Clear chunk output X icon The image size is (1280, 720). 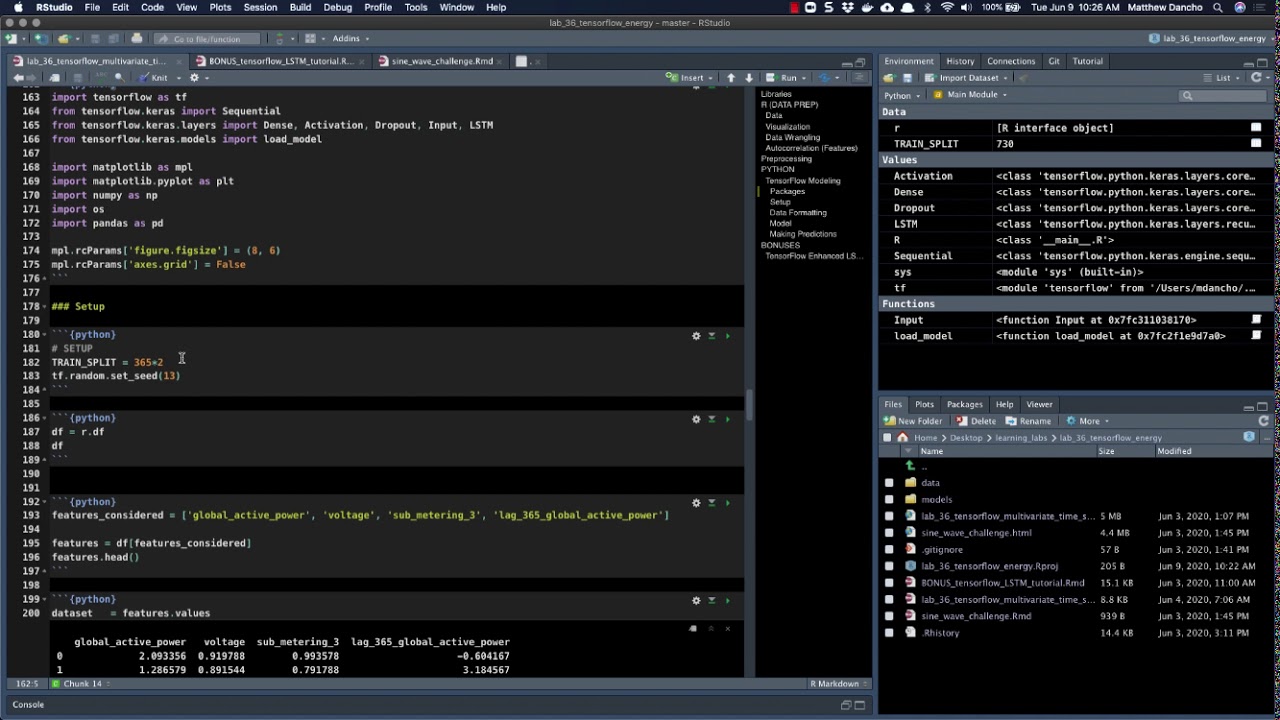click(x=727, y=629)
